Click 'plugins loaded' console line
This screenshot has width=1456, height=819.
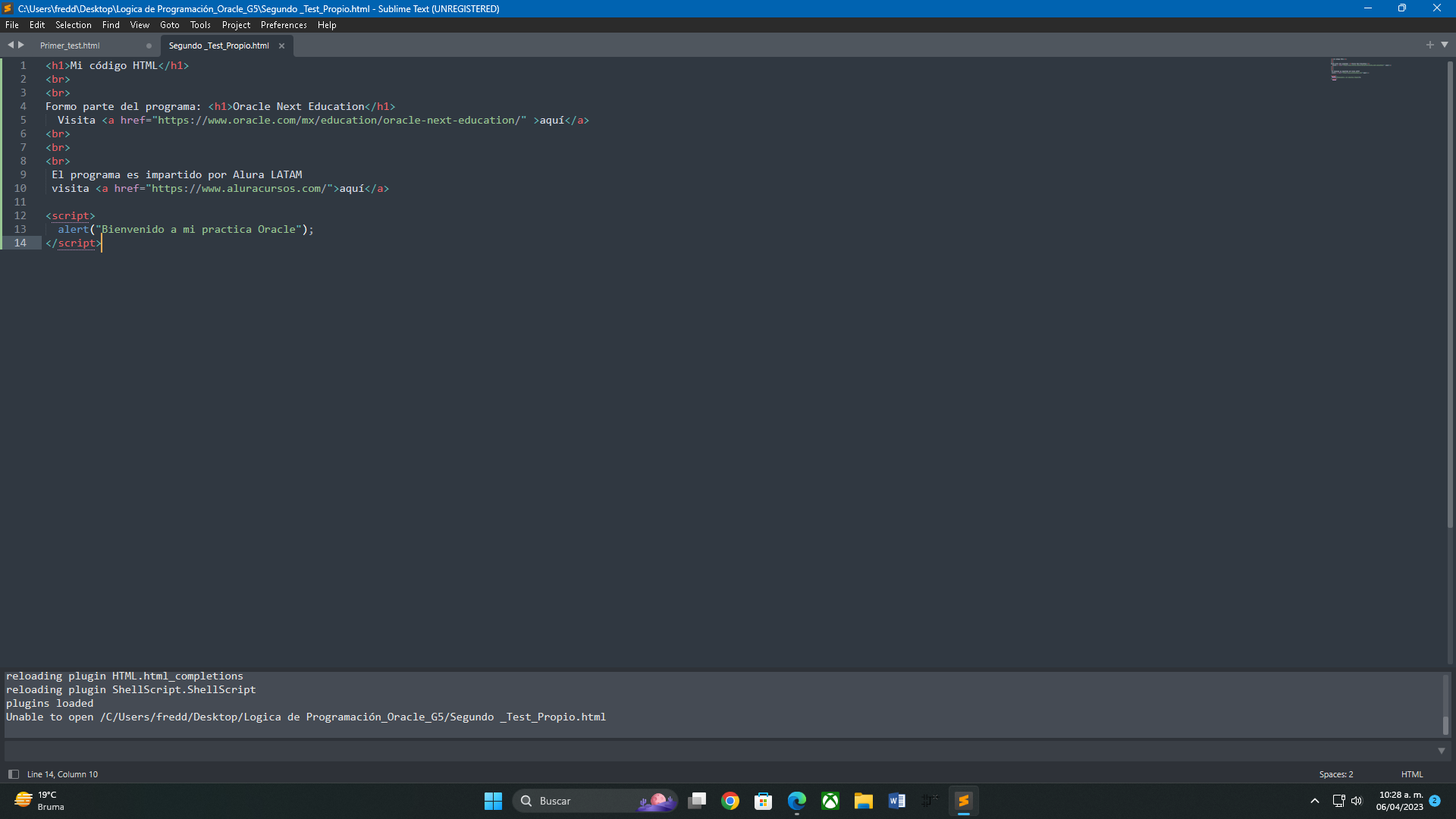[x=49, y=703]
